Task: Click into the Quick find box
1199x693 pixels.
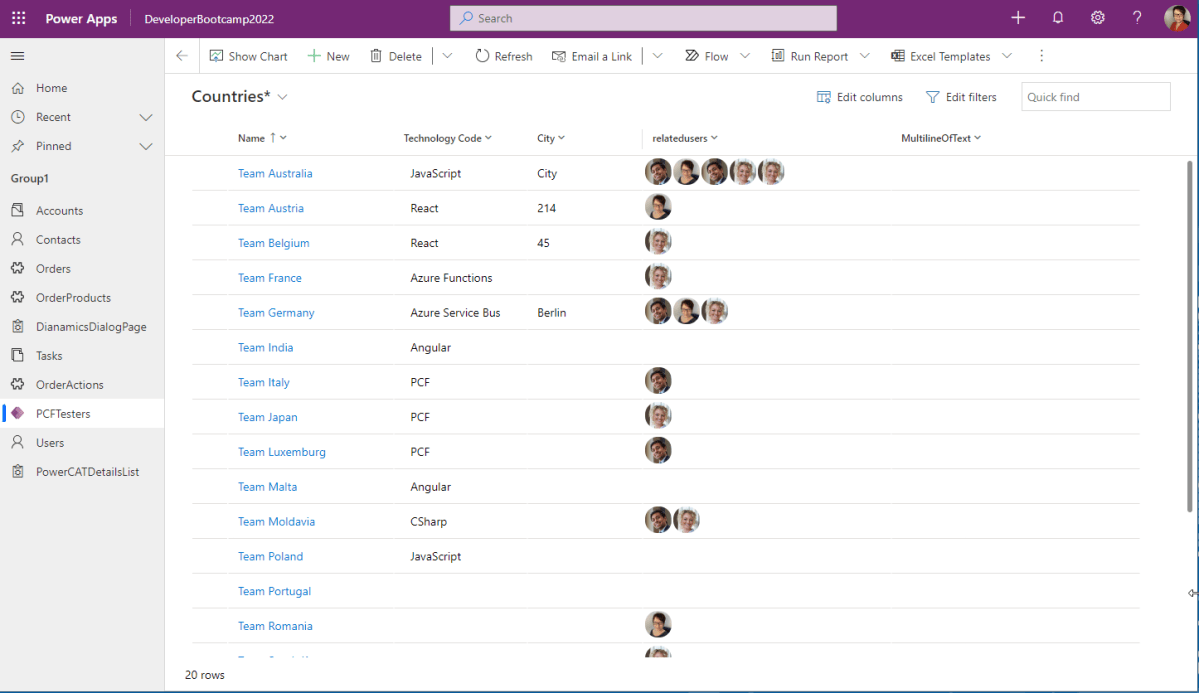Action: point(1096,97)
